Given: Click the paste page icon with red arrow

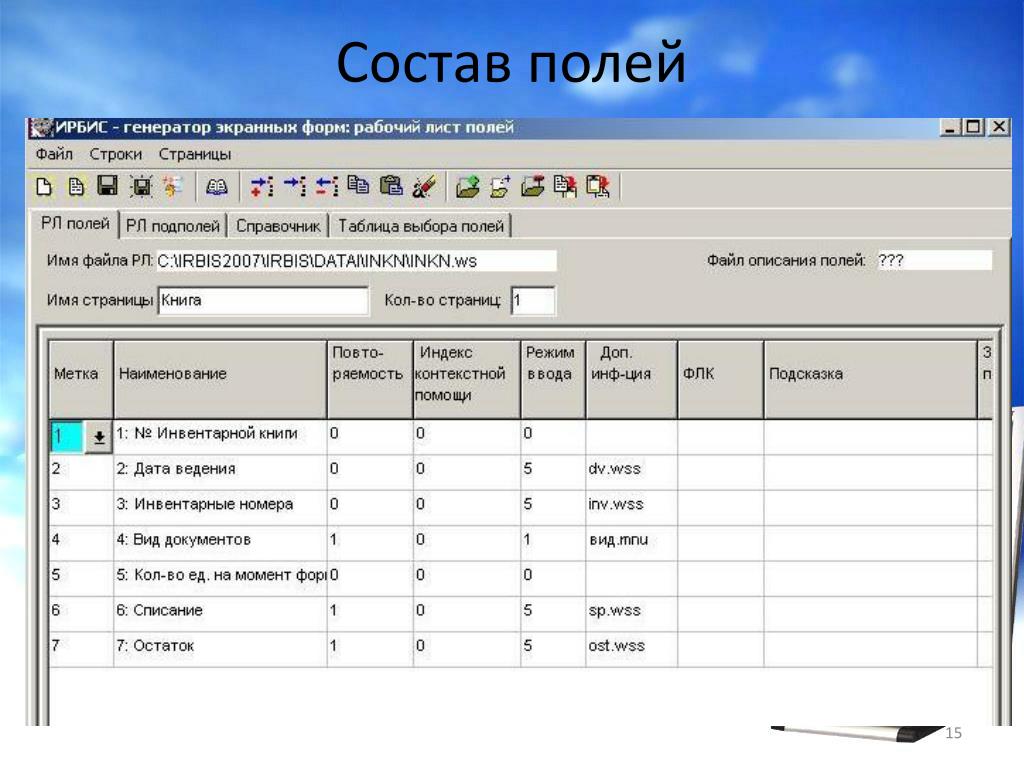Looking at the screenshot, I should tap(597, 187).
